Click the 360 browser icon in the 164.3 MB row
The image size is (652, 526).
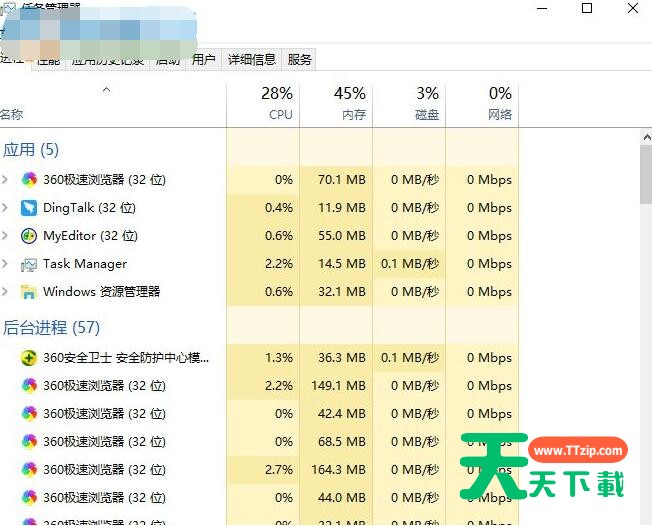pos(29,469)
